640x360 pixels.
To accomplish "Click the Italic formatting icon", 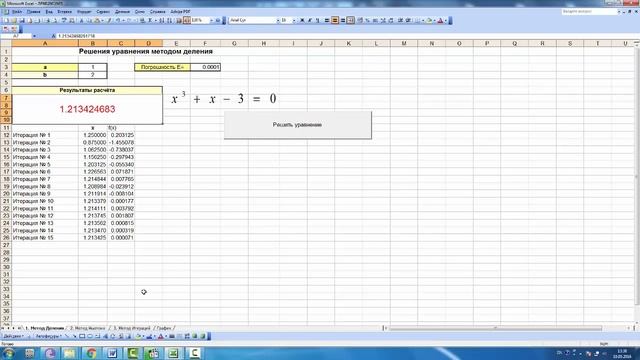I will tap(310, 20).
